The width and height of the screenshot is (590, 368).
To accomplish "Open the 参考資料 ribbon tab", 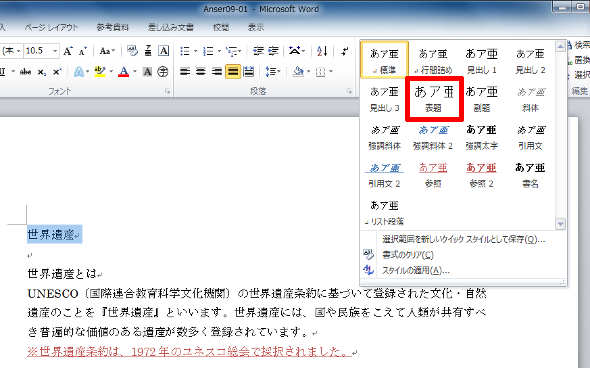I will [113, 27].
